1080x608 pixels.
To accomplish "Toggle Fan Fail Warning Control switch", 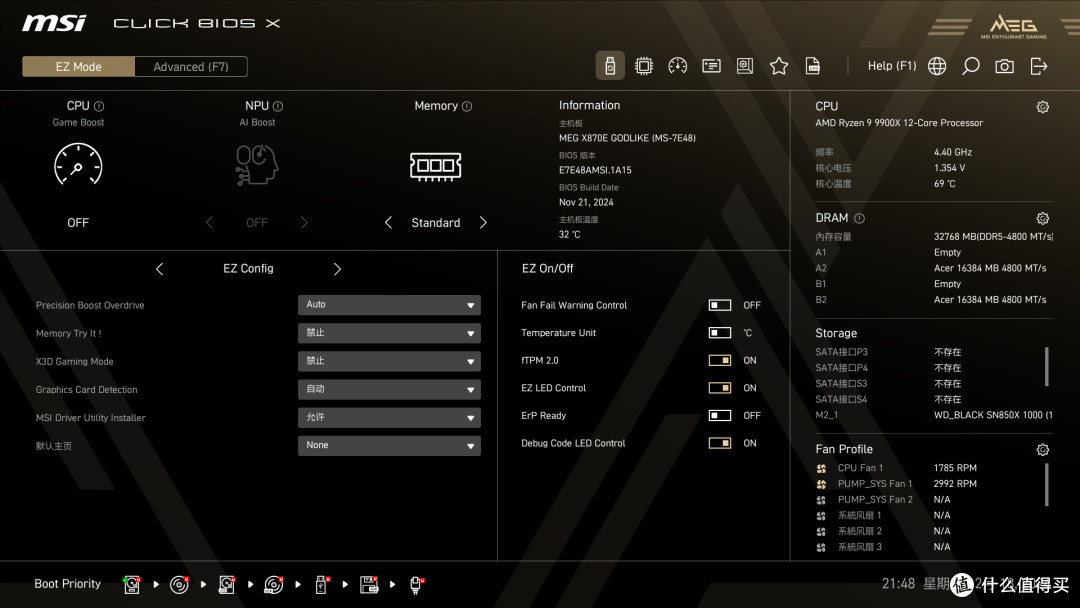I will (x=720, y=305).
